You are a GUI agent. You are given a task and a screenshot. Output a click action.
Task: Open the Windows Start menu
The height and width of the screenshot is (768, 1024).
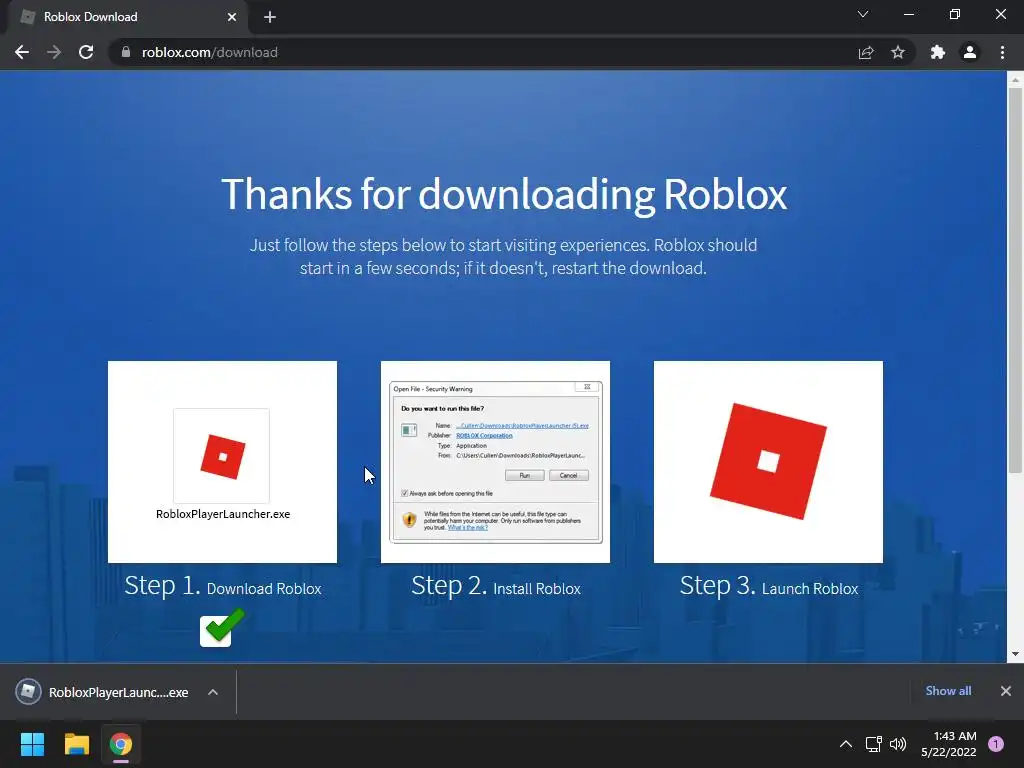(32, 744)
